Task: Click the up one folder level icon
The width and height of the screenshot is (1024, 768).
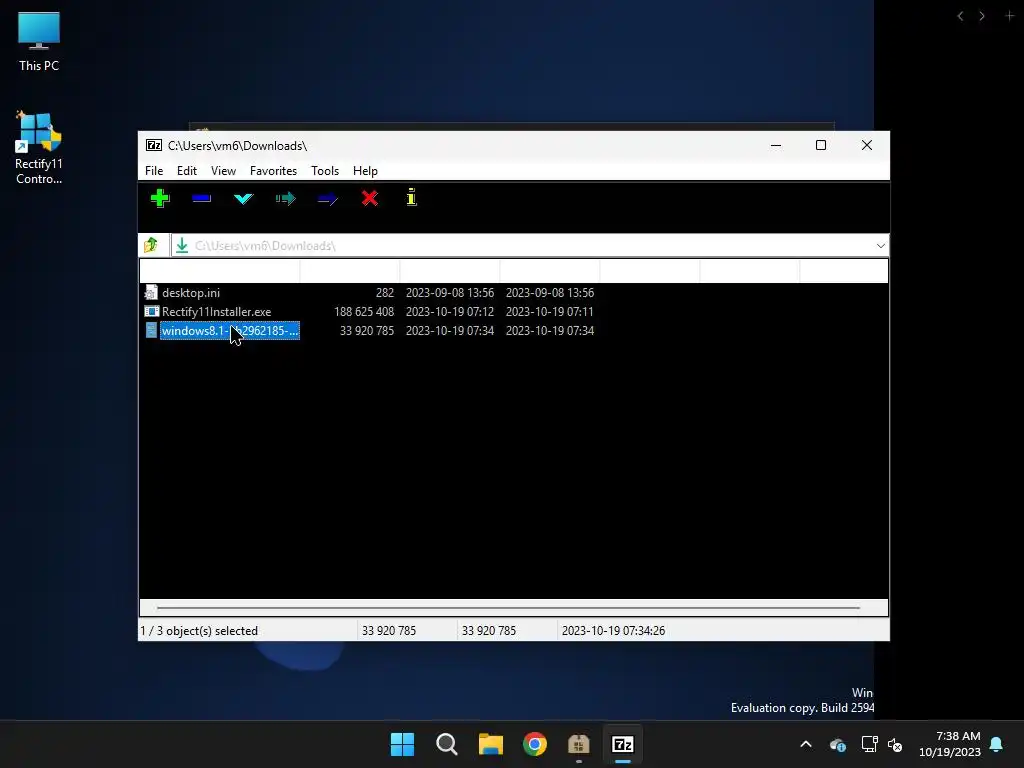Action: (x=152, y=245)
